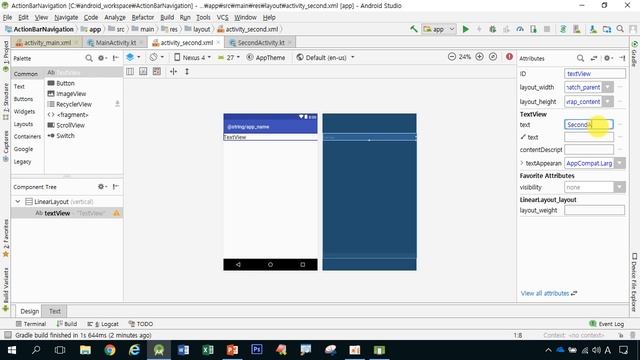
Task: Click the Sync Project with Gradle icon
Action: click(x=563, y=29)
